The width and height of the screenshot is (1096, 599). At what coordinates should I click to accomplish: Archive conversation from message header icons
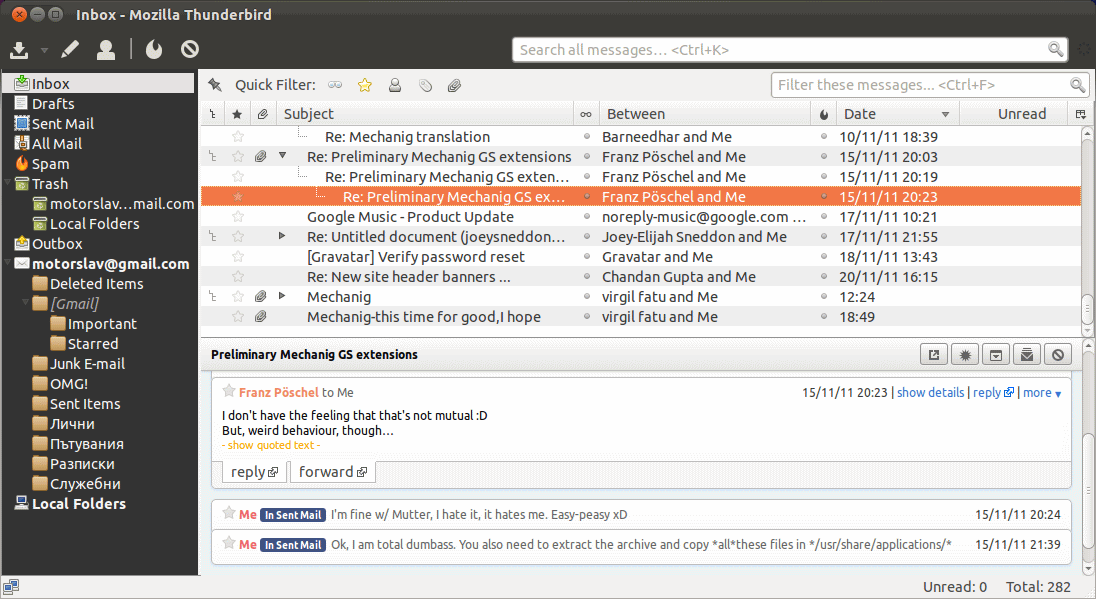pyautogui.click(x=996, y=354)
